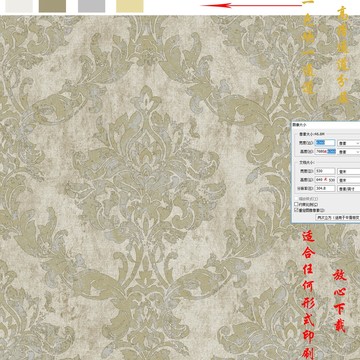
Task: Click the pixel width input field
Action: (325, 143)
